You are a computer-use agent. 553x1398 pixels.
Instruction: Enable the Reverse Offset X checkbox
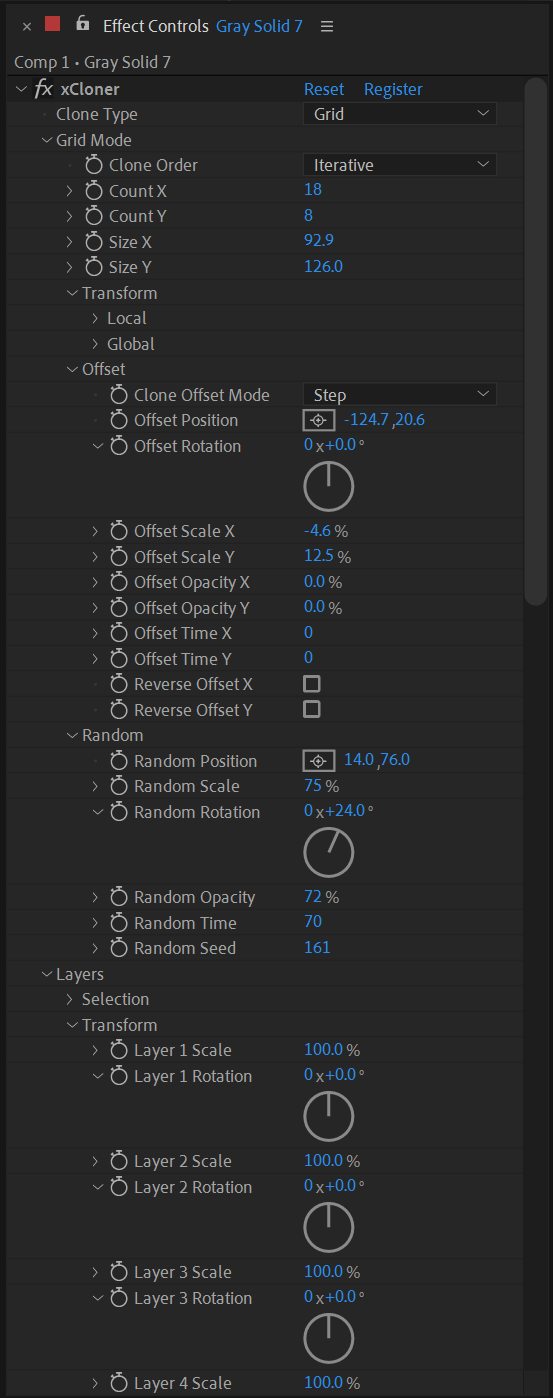tap(312, 684)
